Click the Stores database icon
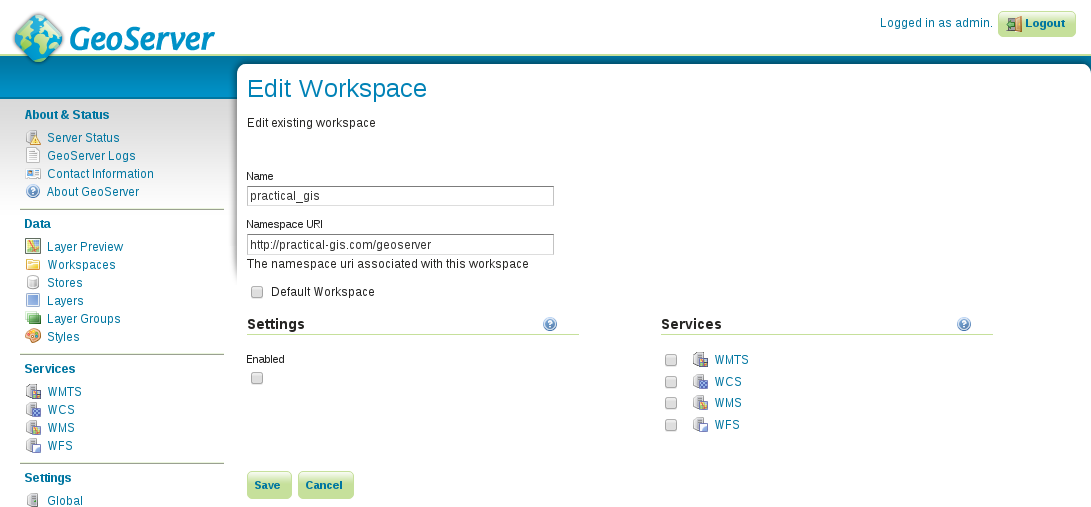This screenshot has width=1091, height=507. point(33,282)
